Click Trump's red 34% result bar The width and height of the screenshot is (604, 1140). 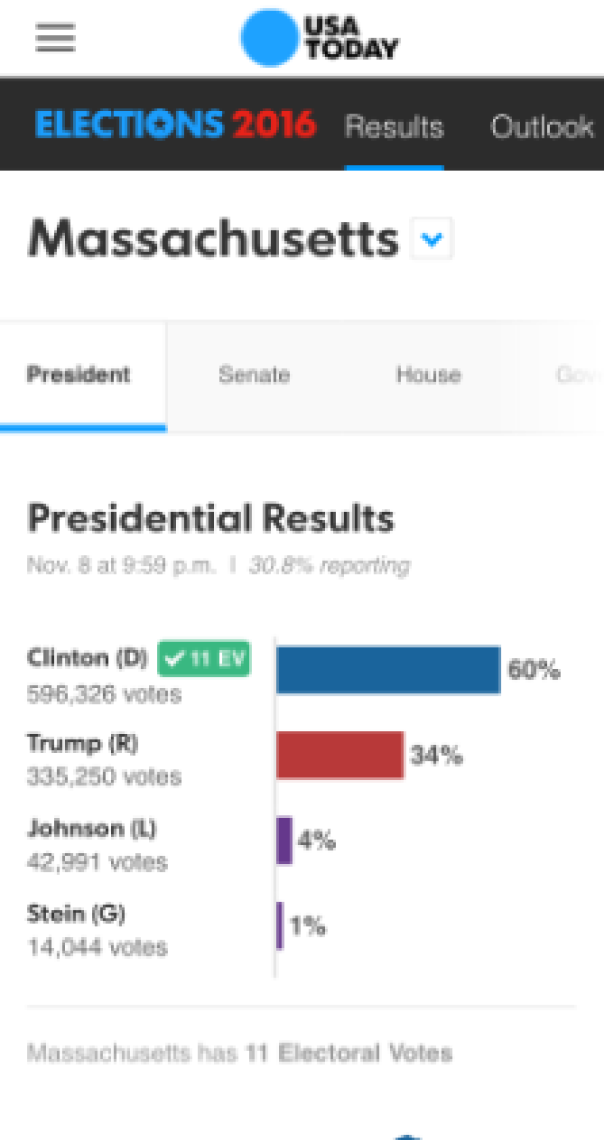[x=339, y=755]
